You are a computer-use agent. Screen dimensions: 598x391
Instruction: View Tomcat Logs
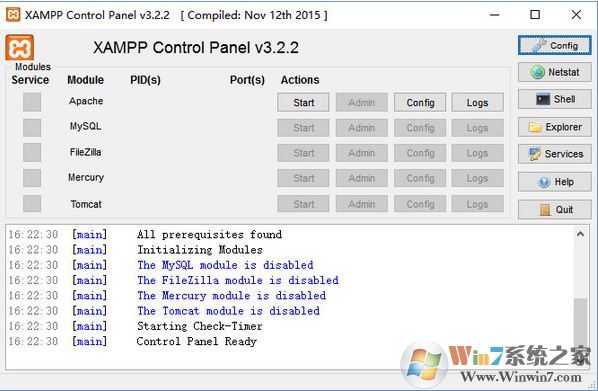tap(477, 204)
